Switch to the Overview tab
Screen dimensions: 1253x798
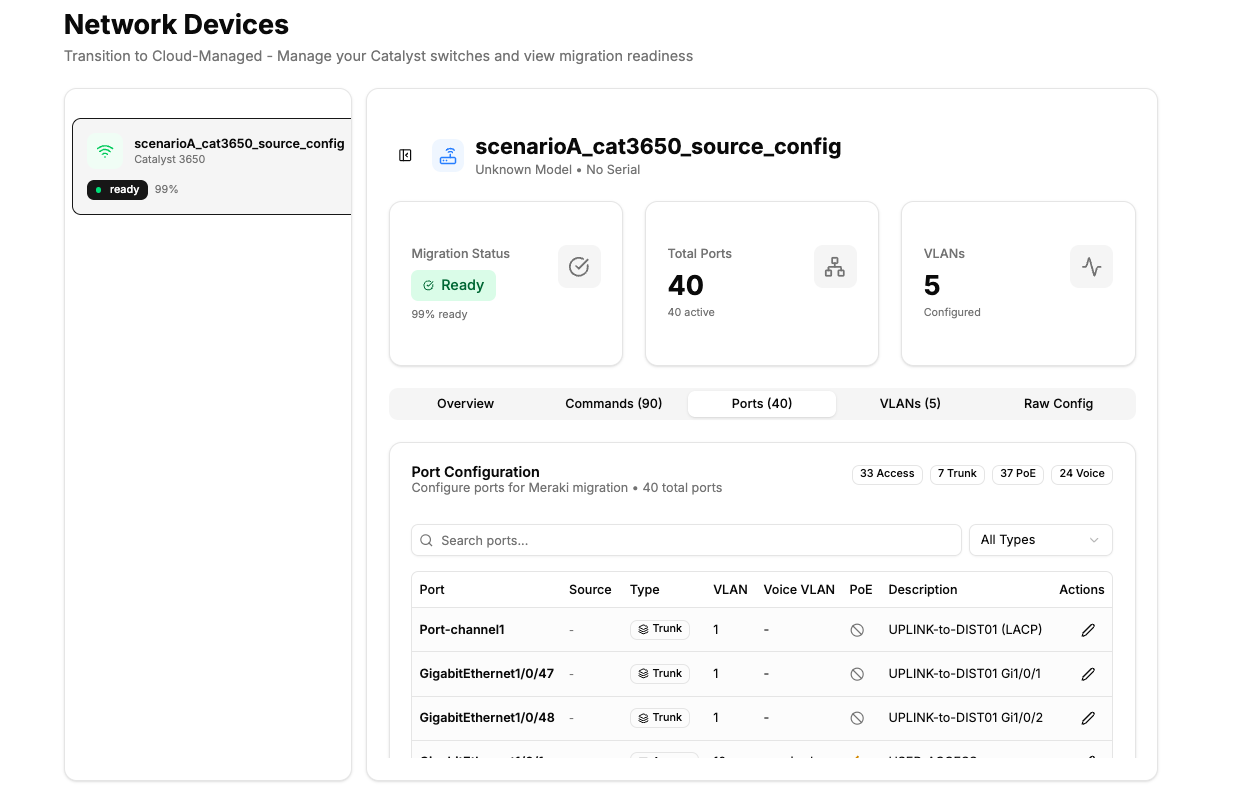tap(465, 404)
